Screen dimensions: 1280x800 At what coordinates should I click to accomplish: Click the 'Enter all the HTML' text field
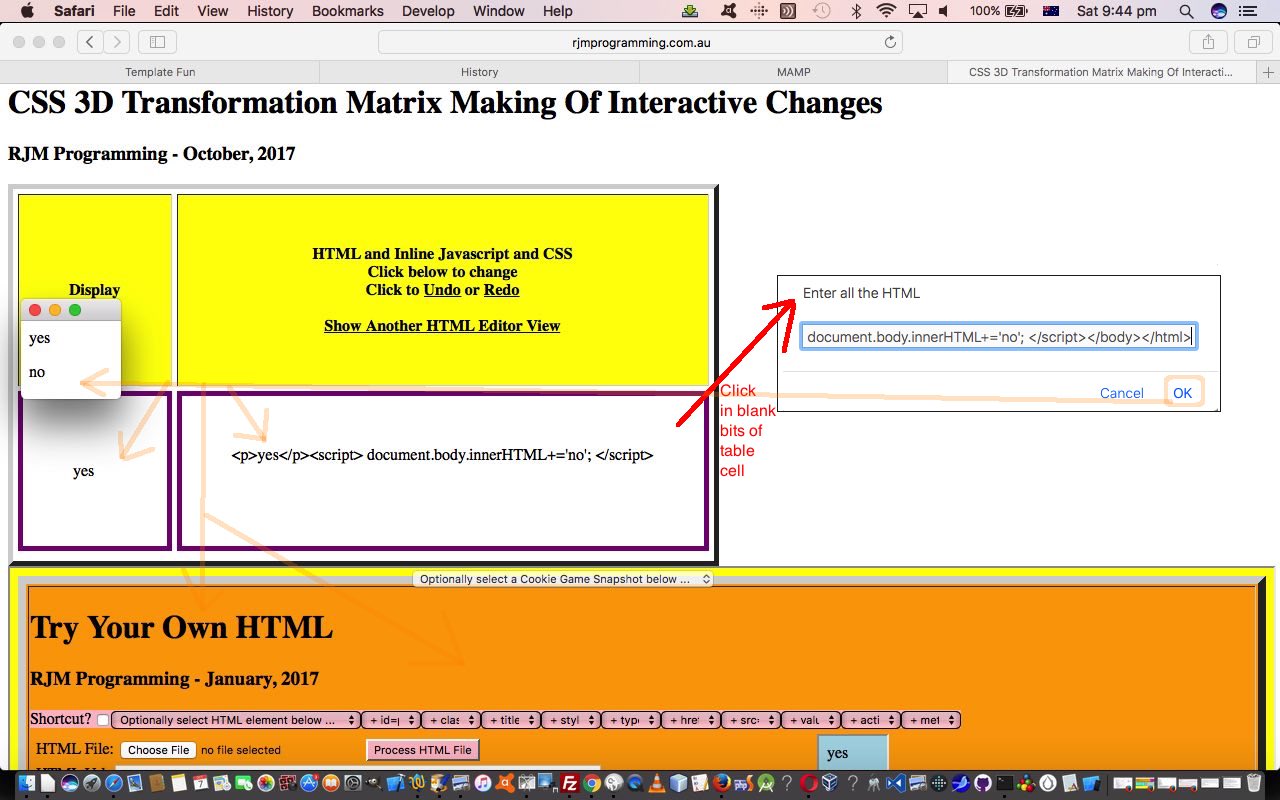(x=998, y=337)
